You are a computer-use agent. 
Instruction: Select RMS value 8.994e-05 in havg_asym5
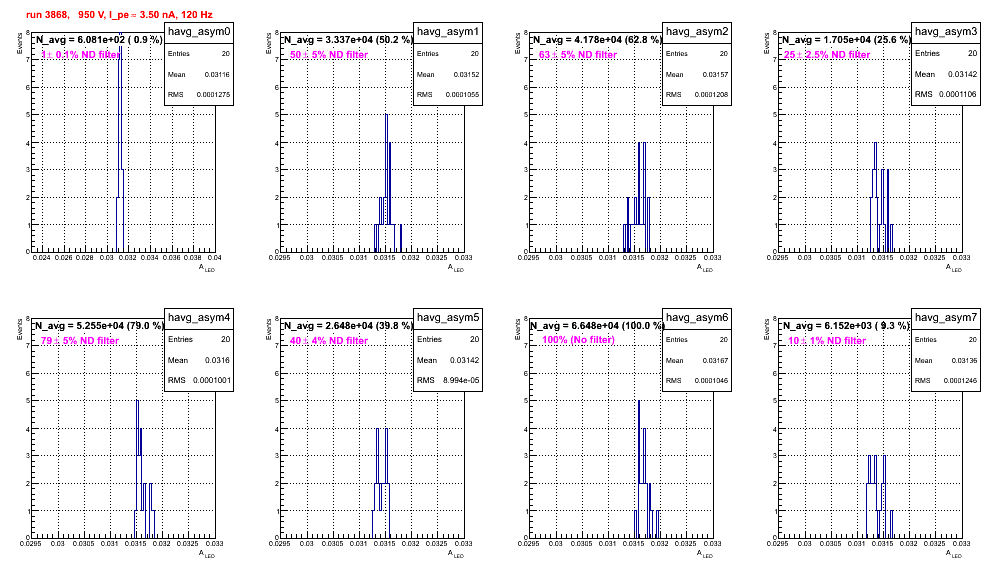(x=462, y=380)
